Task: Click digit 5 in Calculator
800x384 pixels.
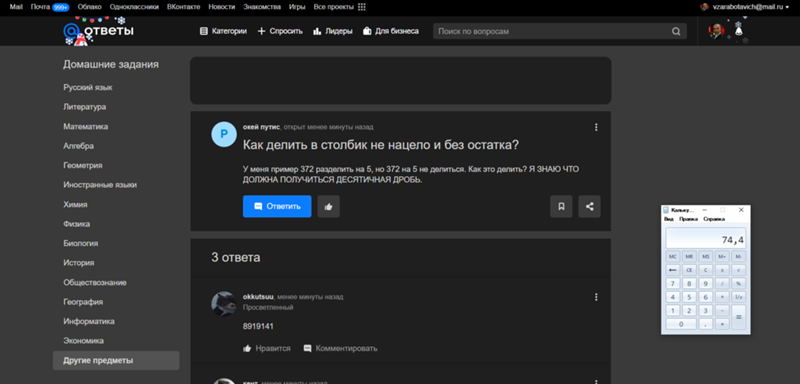Action: pyautogui.click(x=689, y=297)
